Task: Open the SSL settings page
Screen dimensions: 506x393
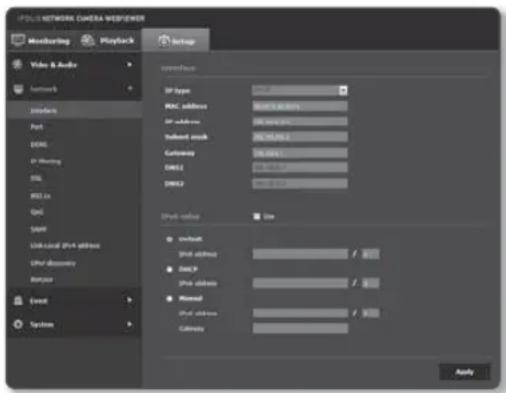Action: [36, 178]
